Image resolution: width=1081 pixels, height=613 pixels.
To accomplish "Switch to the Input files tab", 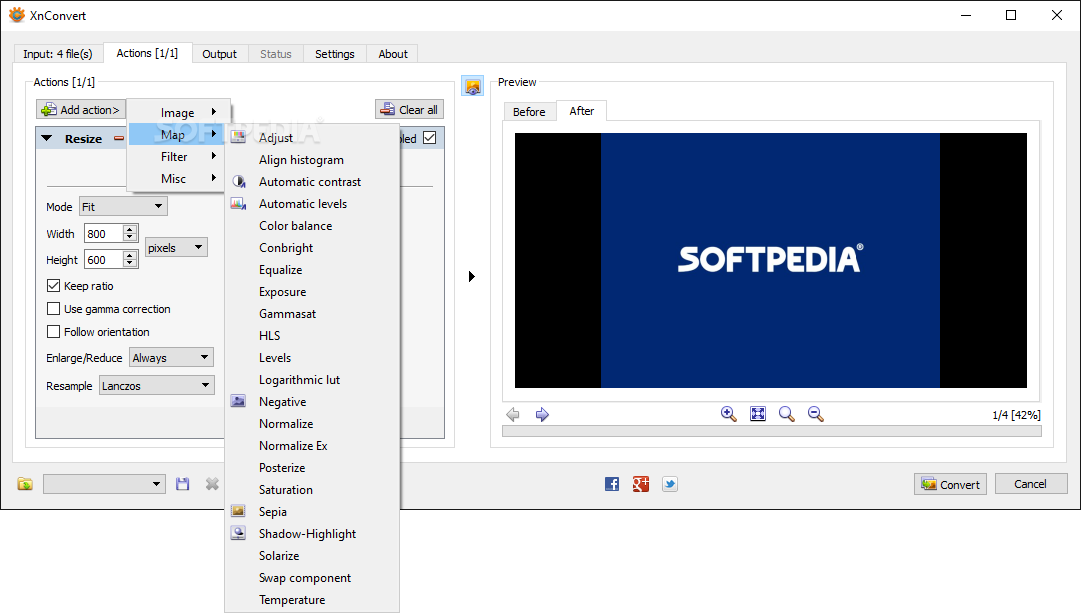I will 58,54.
